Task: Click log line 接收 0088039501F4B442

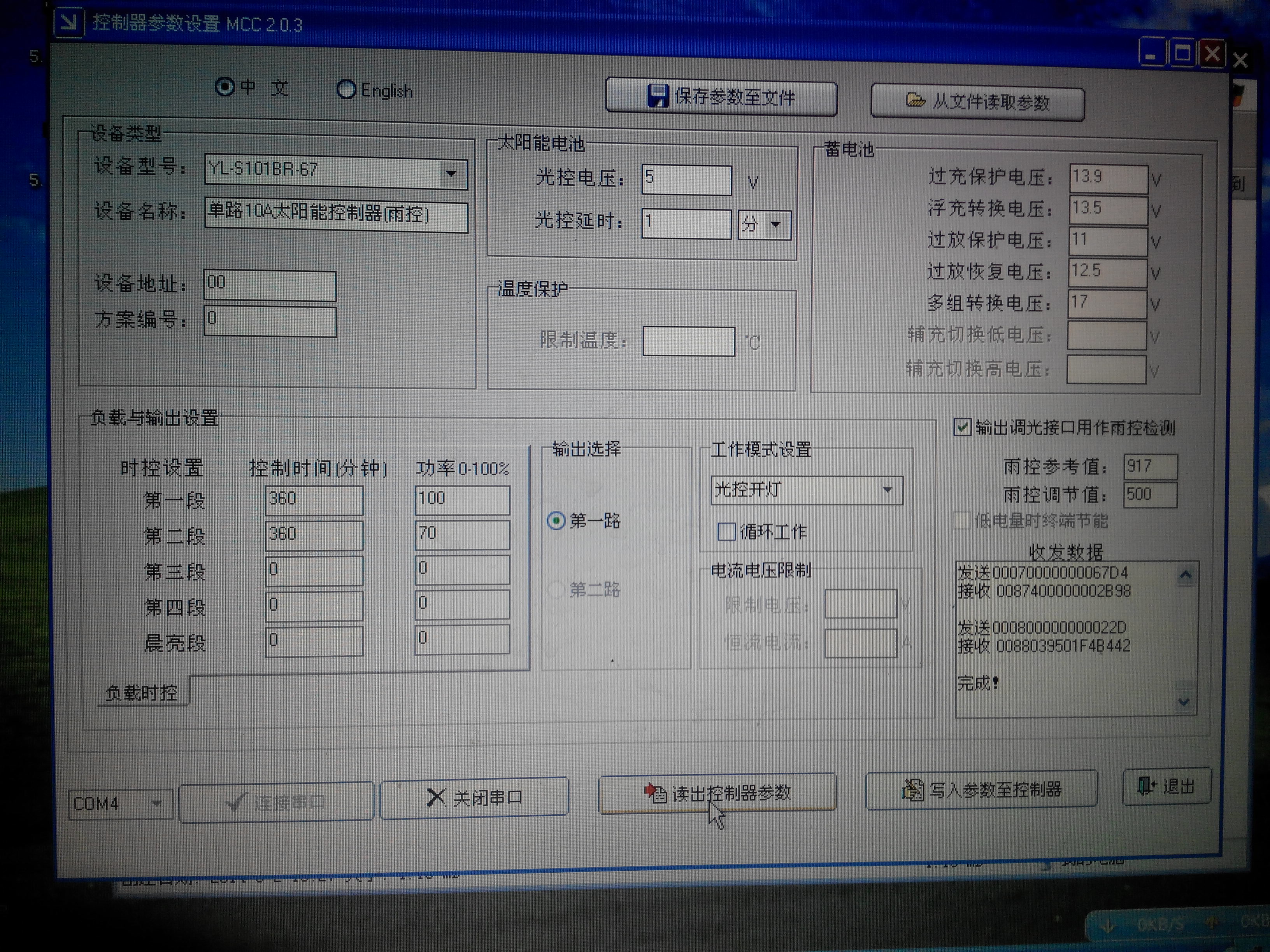Action: 1044,646
